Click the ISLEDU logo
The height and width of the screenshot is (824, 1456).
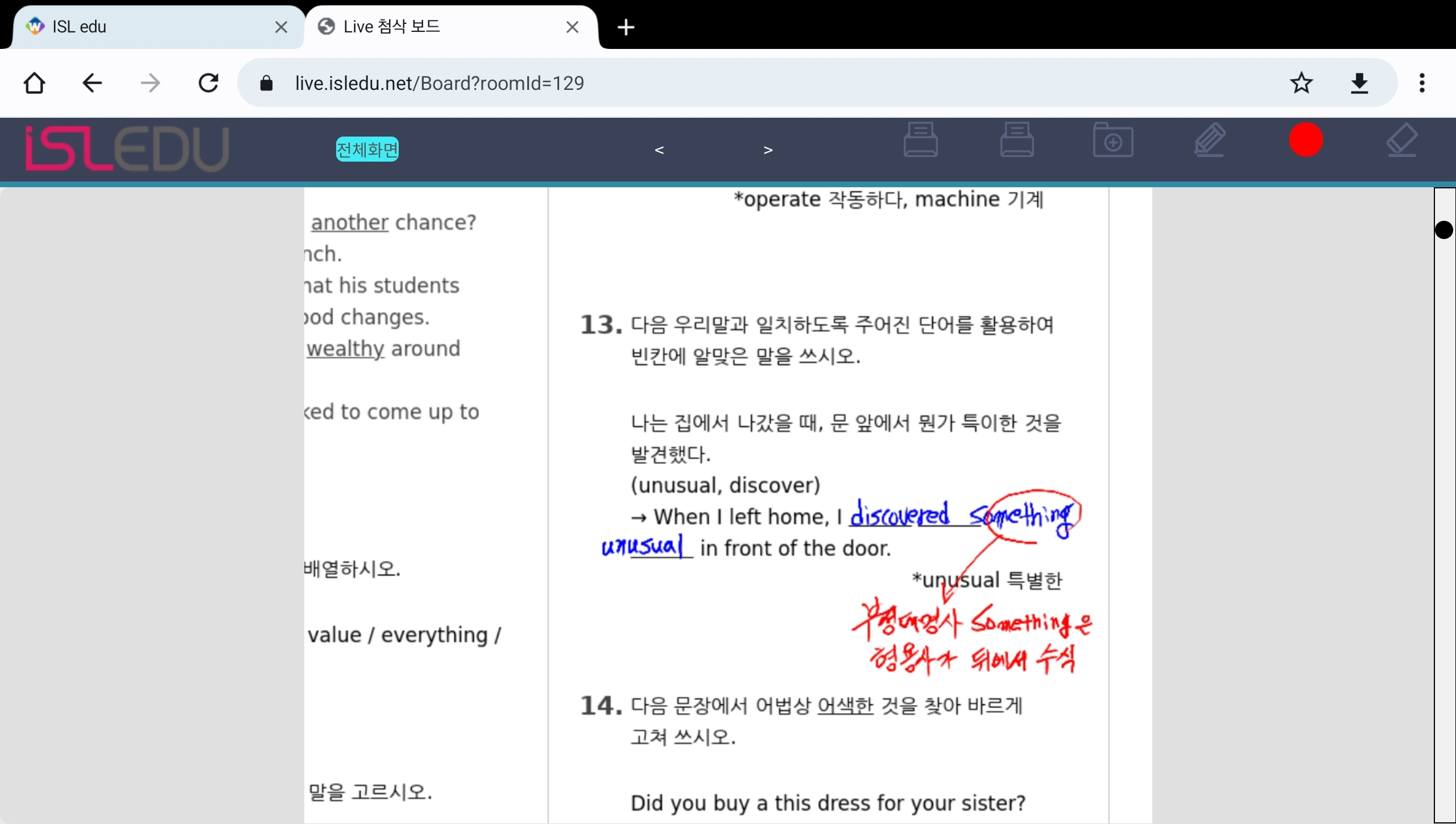coord(127,149)
